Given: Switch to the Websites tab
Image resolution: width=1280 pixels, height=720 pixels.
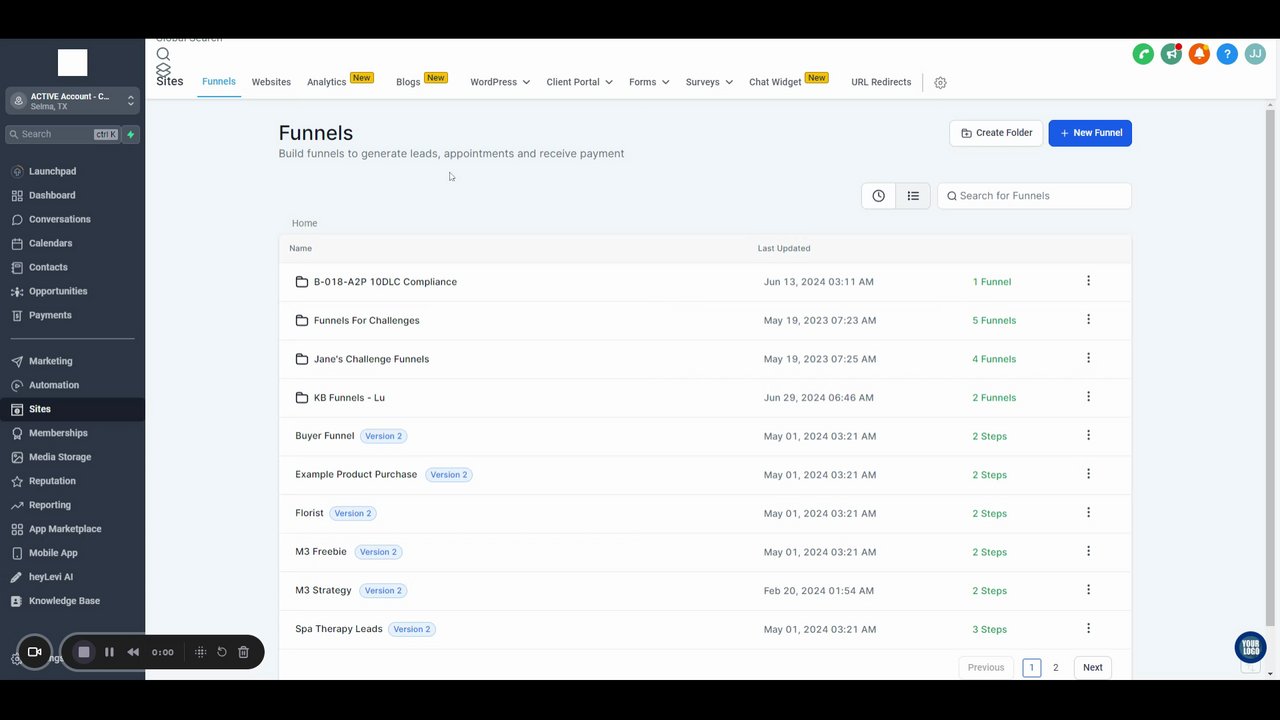Looking at the screenshot, I should 271,82.
